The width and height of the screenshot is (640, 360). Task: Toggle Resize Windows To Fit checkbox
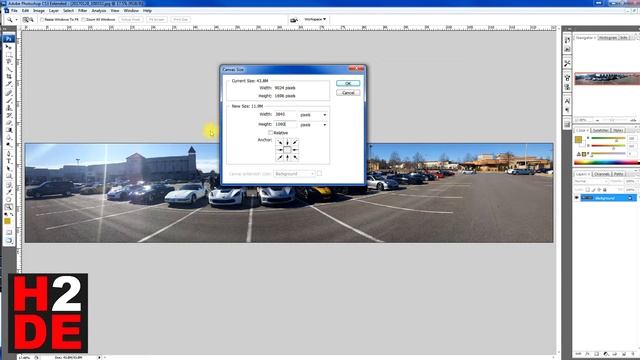coord(42,20)
